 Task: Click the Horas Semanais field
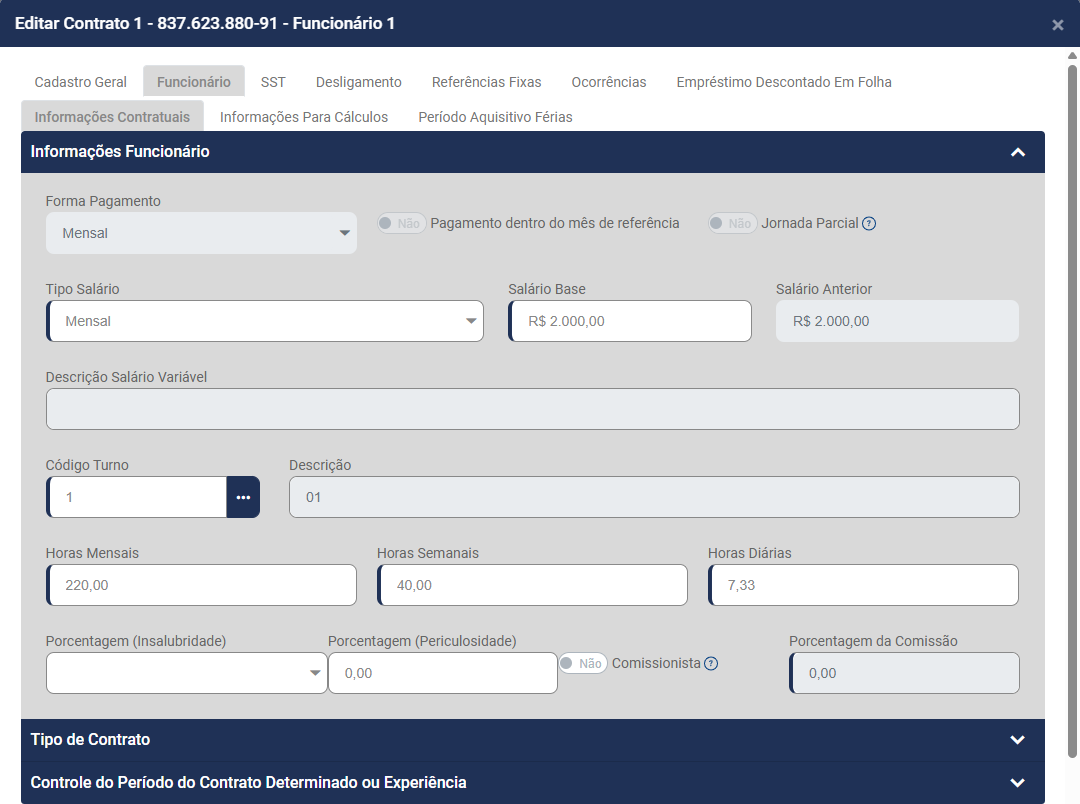(x=532, y=585)
